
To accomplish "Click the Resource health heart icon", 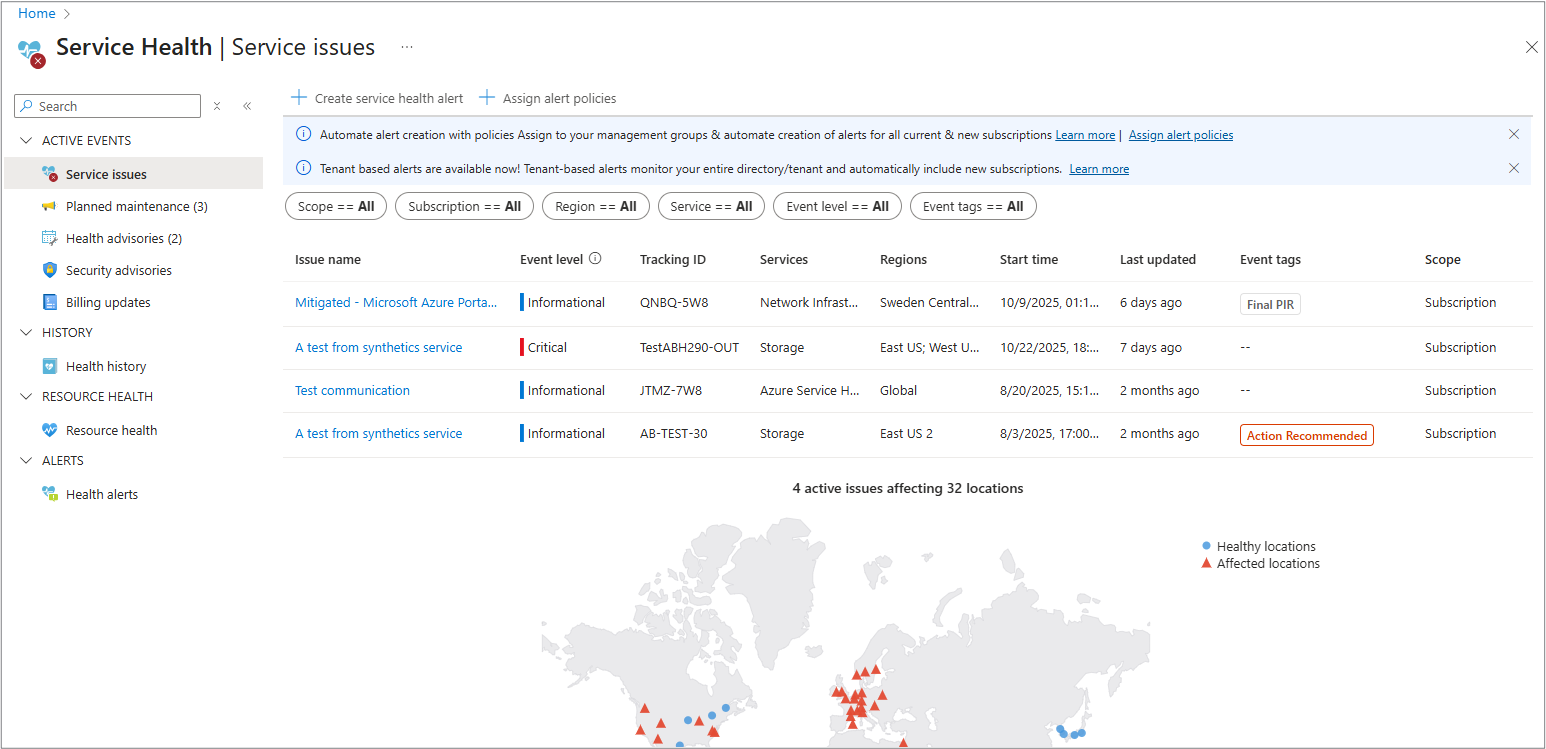I will click(49, 430).
